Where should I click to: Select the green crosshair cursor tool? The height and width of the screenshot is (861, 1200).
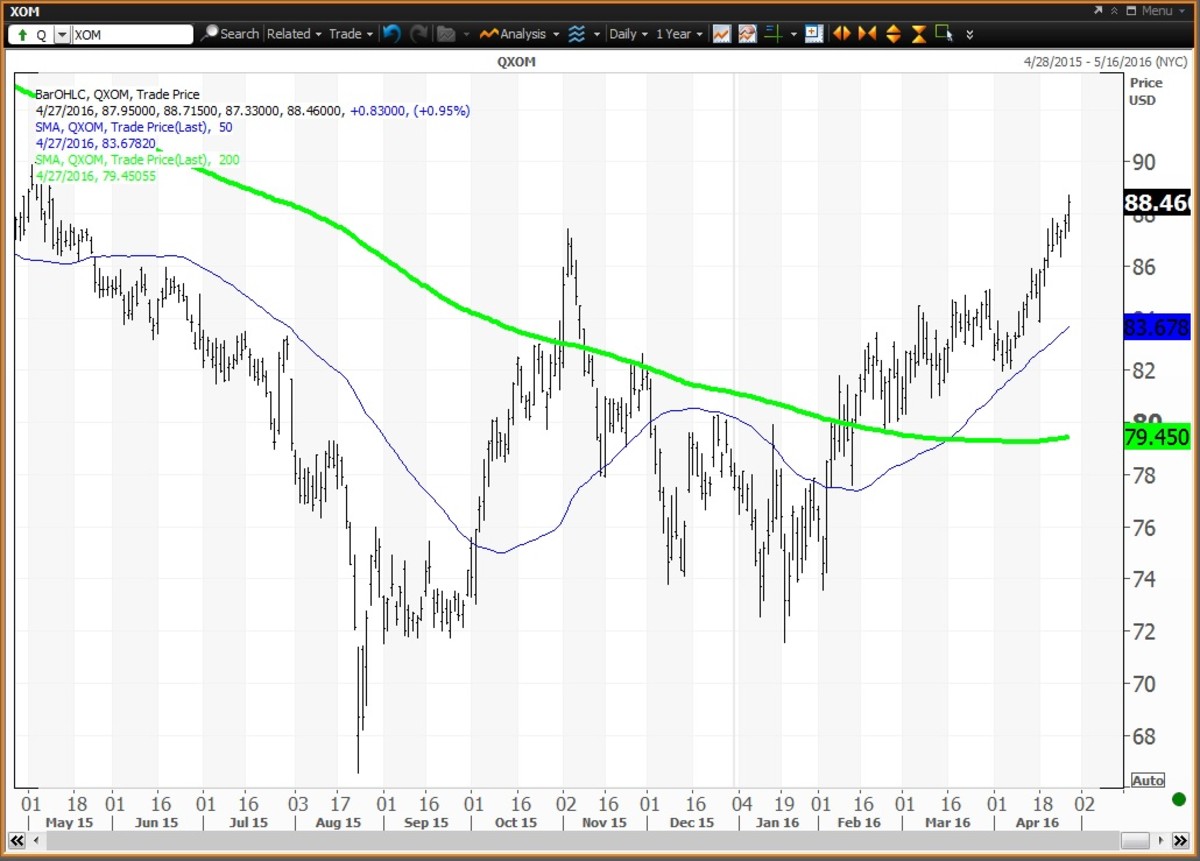773,34
